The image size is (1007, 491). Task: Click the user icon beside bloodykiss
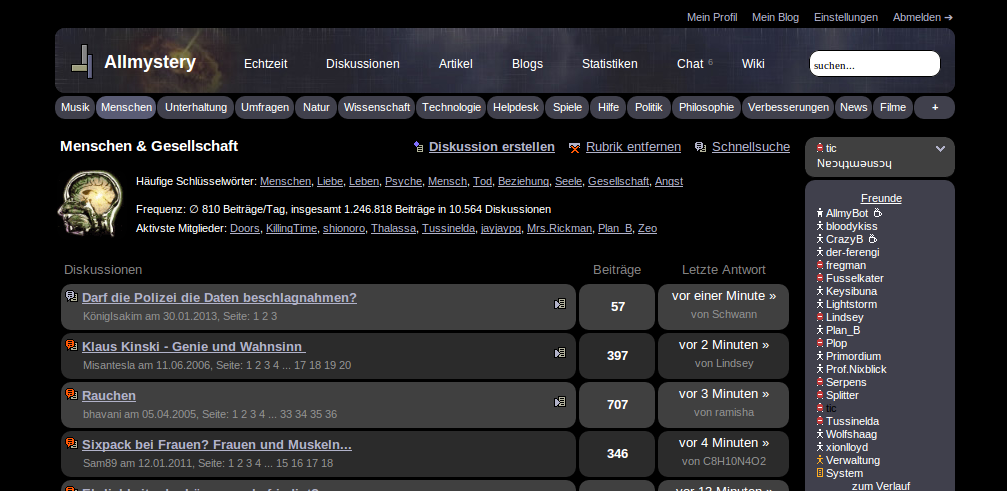[x=820, y=226]
